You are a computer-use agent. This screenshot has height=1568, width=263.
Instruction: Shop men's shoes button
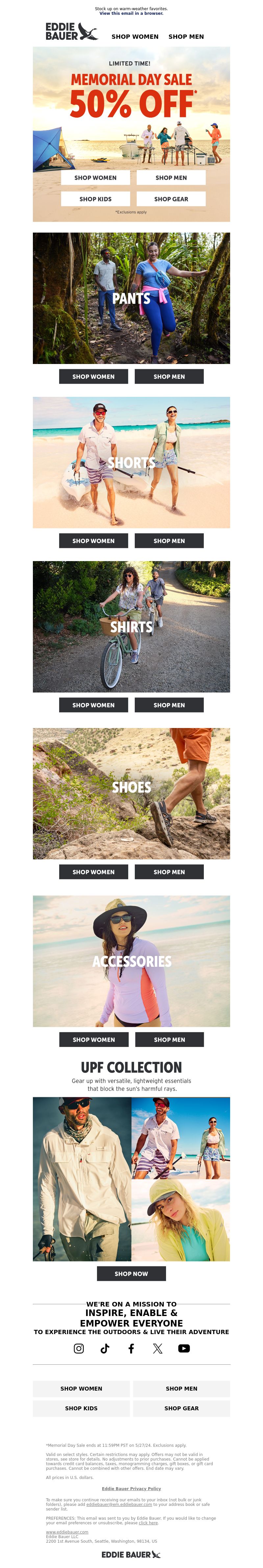[169, 872]
